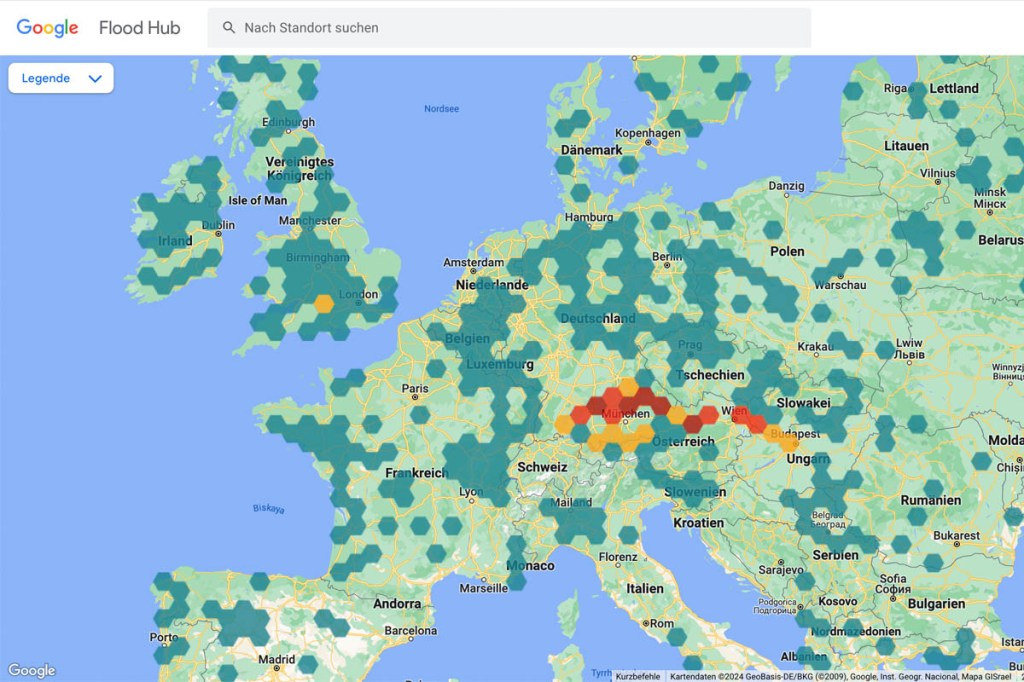The image size is (1024, 682).
Task: Click the Paris city label
Action: [415, 388]
